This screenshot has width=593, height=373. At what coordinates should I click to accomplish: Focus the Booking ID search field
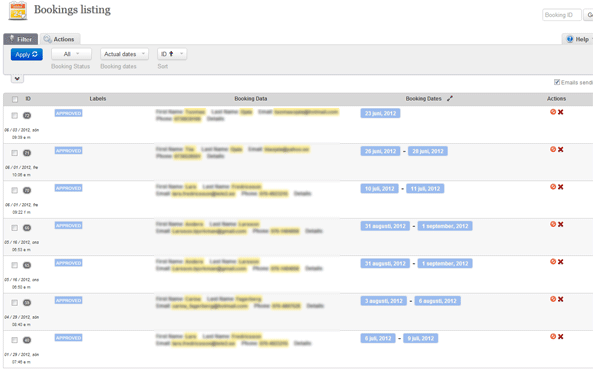coord(562,15)
